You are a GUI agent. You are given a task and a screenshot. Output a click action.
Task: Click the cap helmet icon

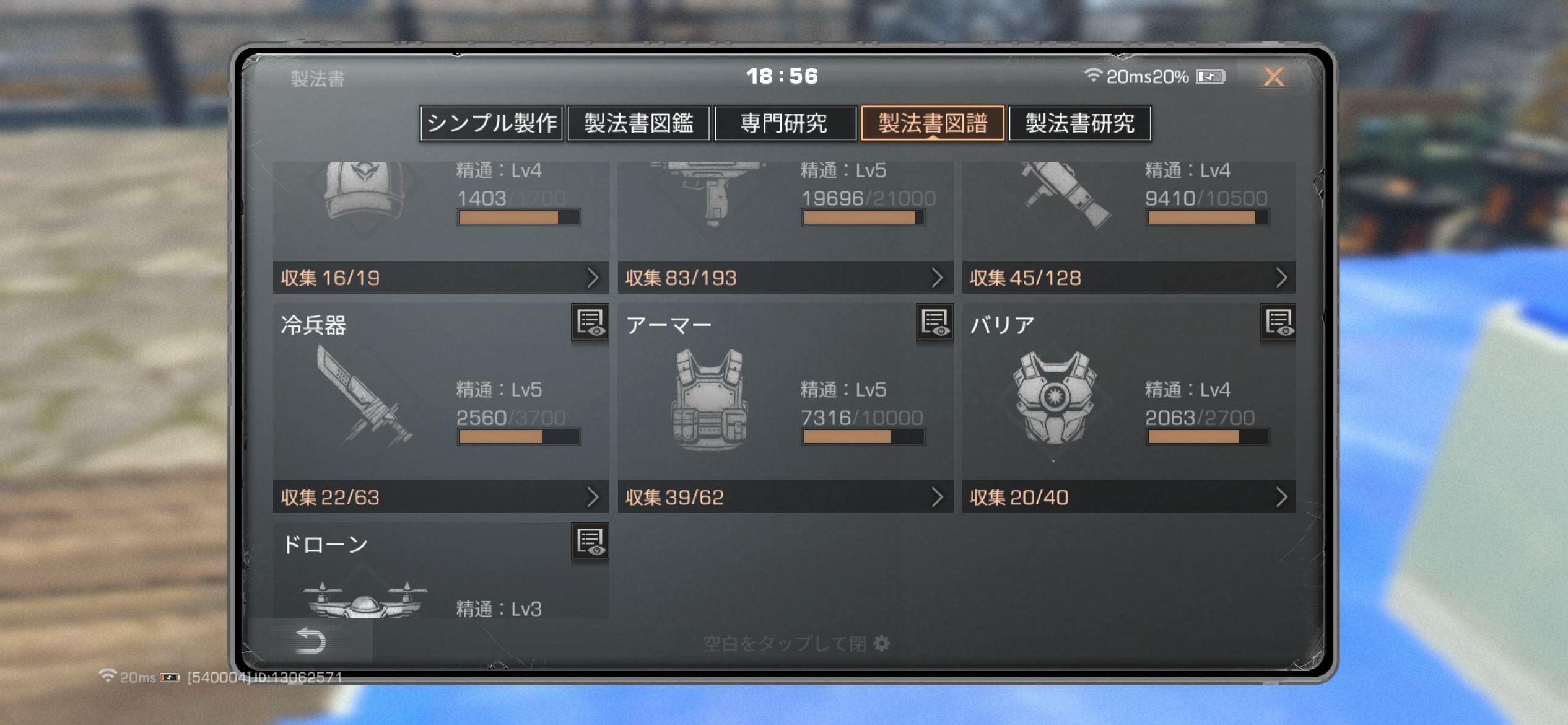[x=364, y=191]
